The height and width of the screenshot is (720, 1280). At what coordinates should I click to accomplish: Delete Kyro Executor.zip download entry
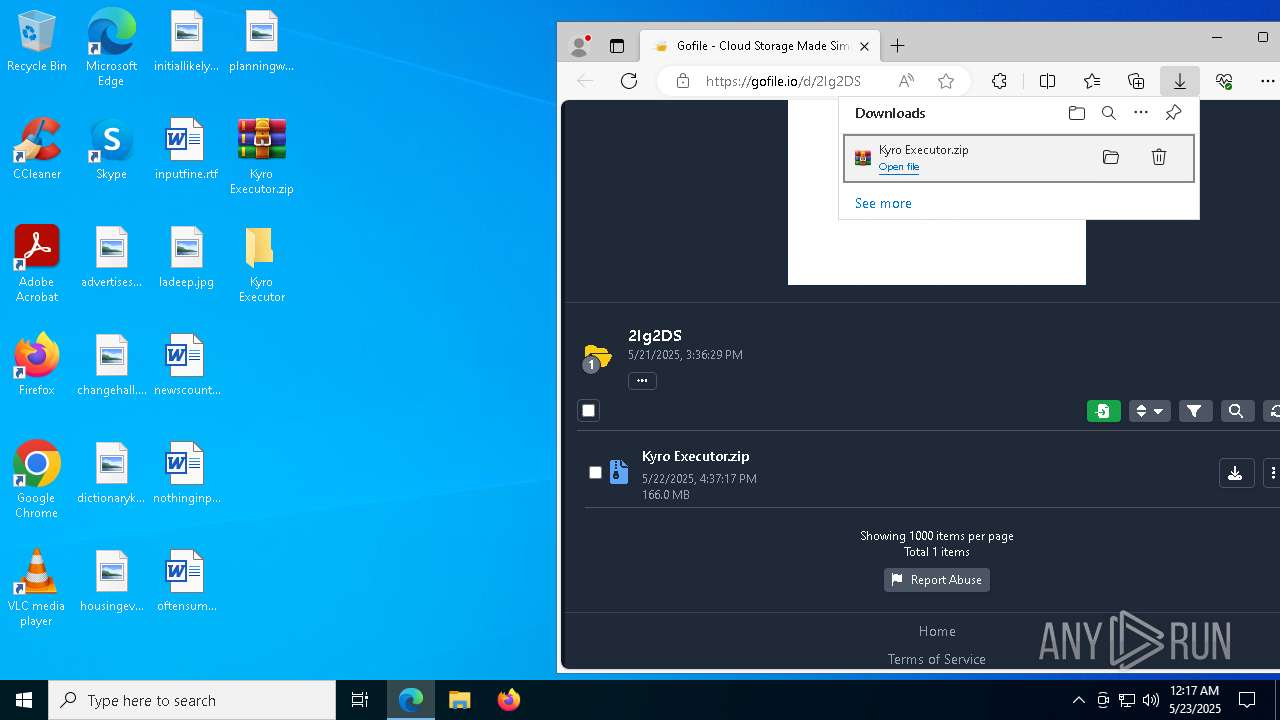tap(1159, 157)
